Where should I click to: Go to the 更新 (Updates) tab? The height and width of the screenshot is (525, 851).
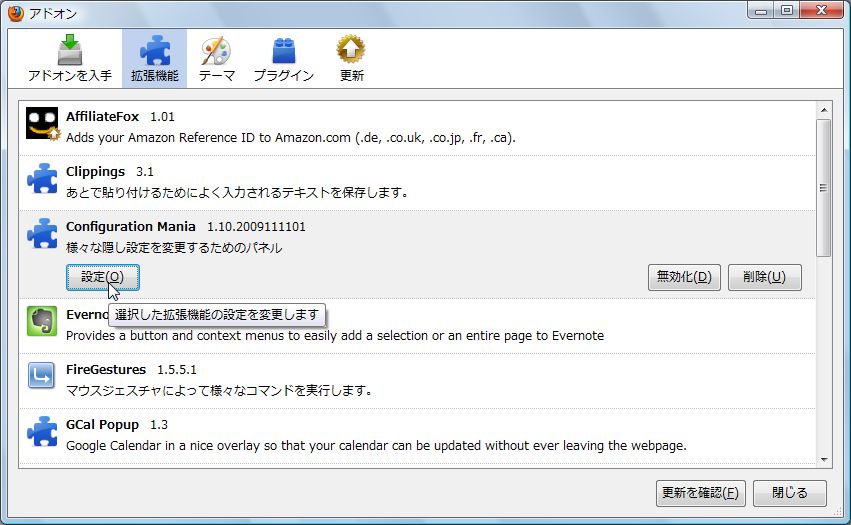point(351,59)
